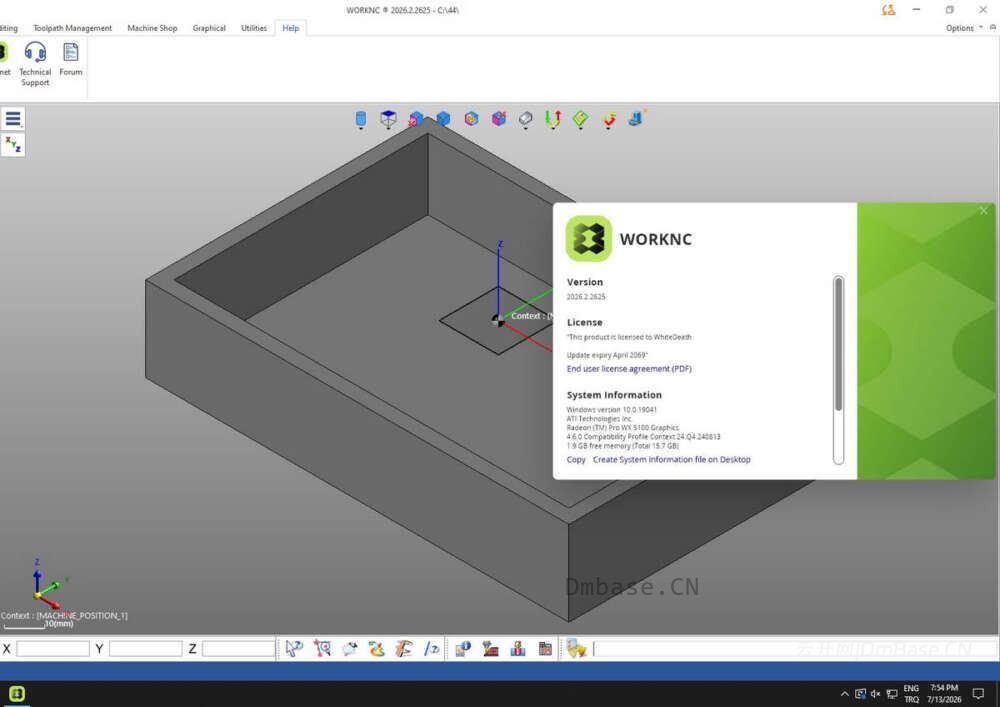Click the Y coordinate input field
This screenshot has height=707, width=1000.
coord(145,649)
